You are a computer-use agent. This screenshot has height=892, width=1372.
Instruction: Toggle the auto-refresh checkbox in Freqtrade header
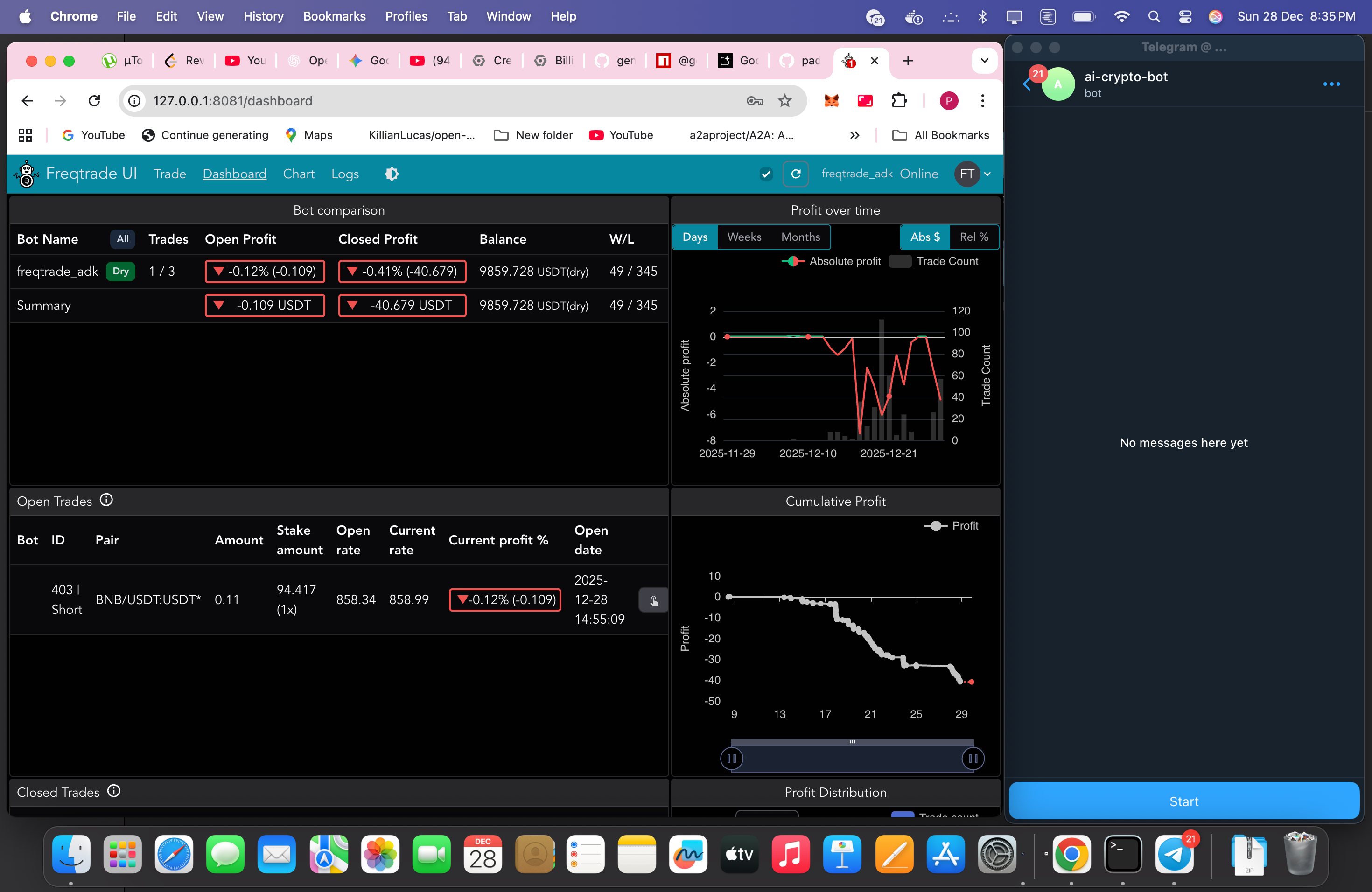tap(766, 174)
